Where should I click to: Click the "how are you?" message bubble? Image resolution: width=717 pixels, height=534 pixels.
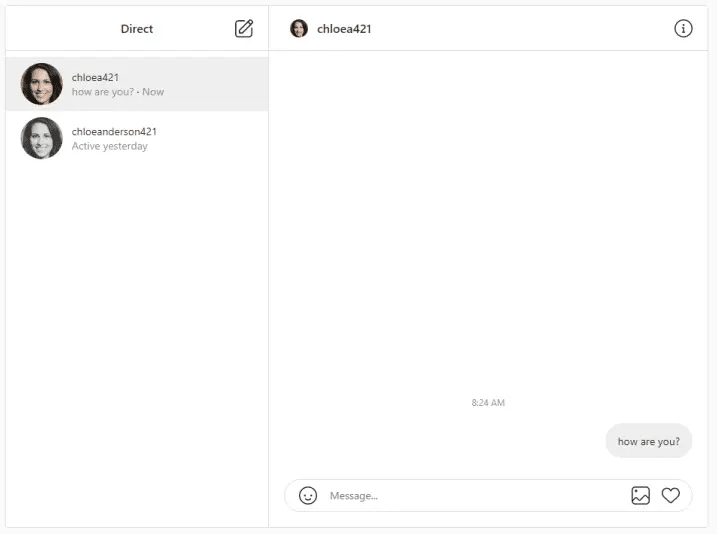648,441
